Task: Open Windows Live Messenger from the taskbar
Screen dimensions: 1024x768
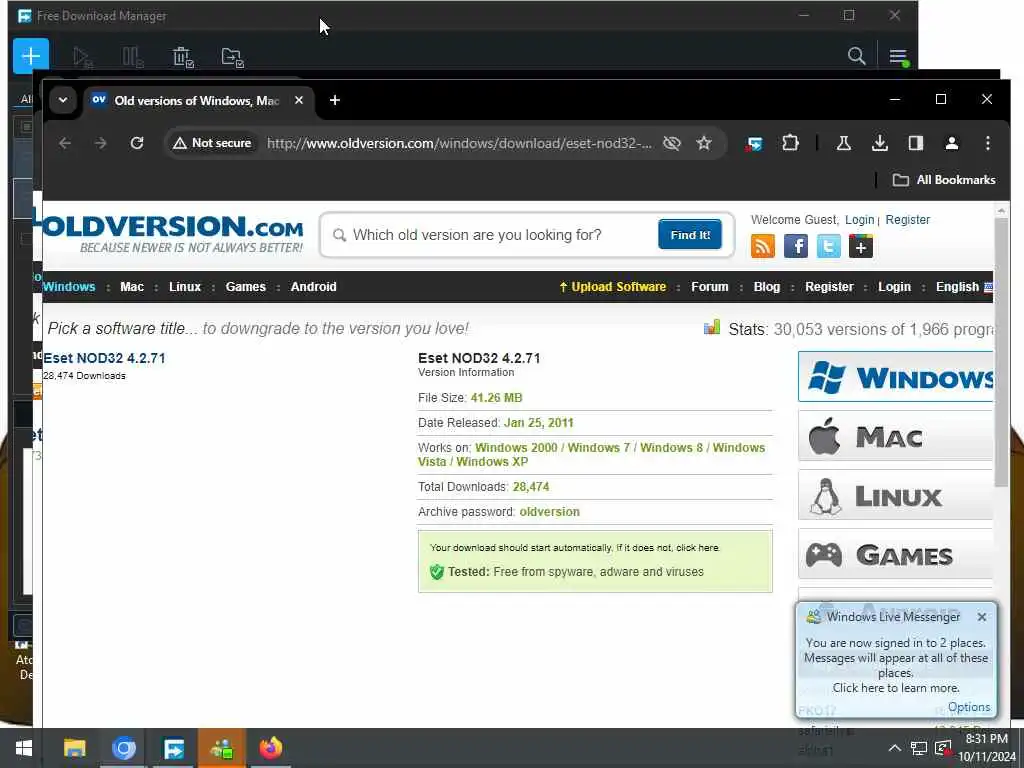Action: tap(221, 748)
